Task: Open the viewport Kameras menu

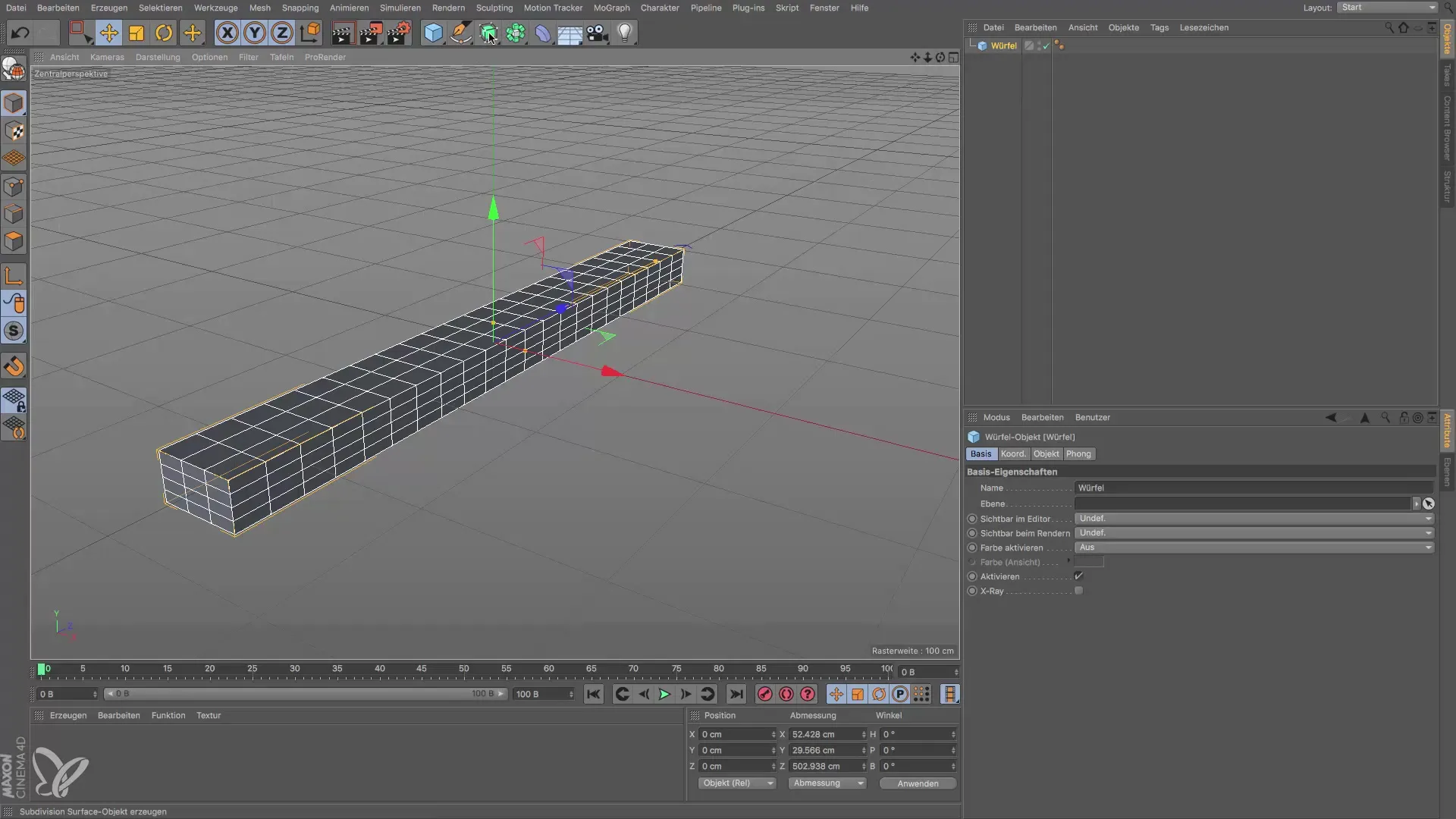Action: tap(107, 57)
